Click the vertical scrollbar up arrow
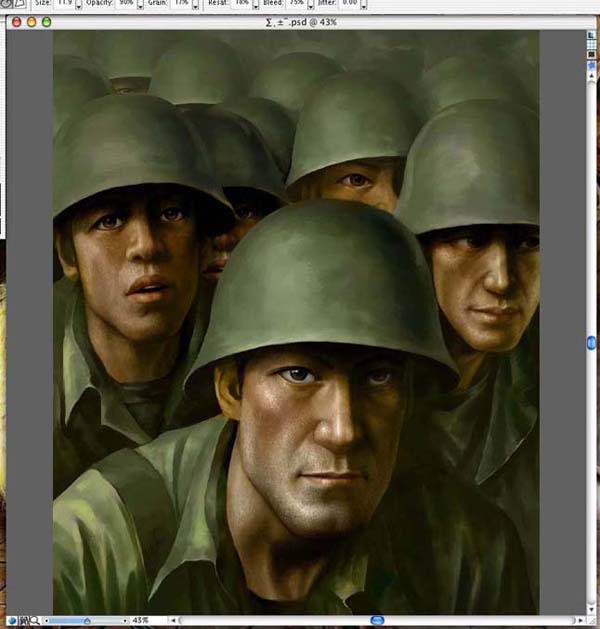The height and width of the screenshot is (629, 600). tap(592, 76)
